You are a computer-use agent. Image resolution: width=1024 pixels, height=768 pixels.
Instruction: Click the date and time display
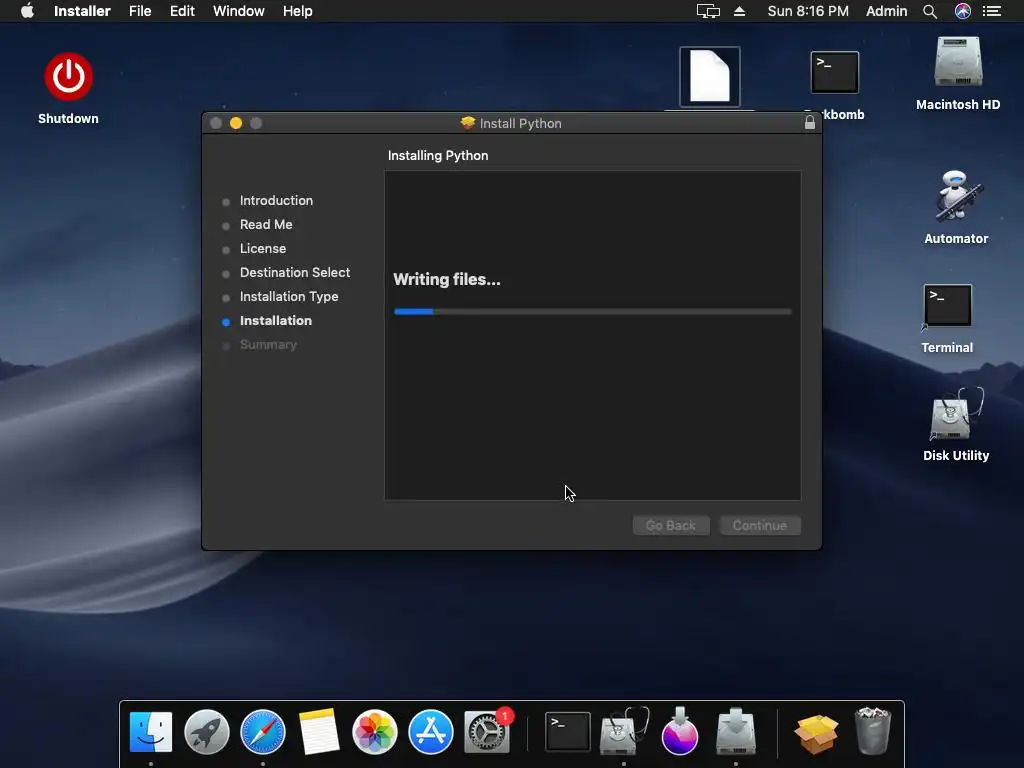click(808, 11)
